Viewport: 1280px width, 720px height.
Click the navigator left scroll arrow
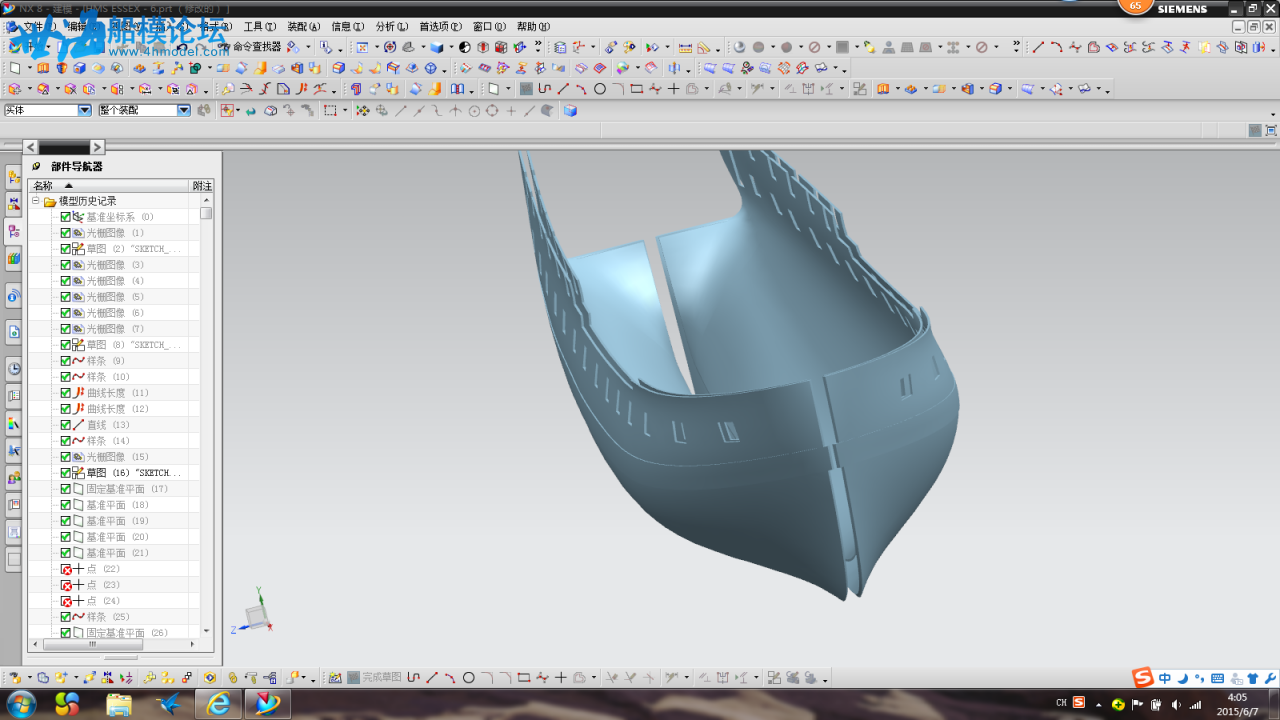30,147
